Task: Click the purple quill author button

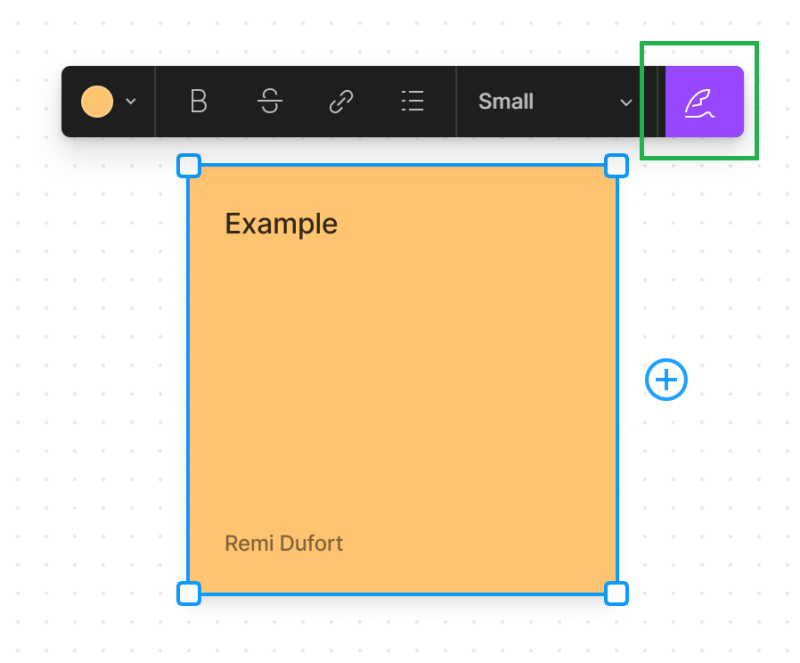Action: [x=704, y=102]
